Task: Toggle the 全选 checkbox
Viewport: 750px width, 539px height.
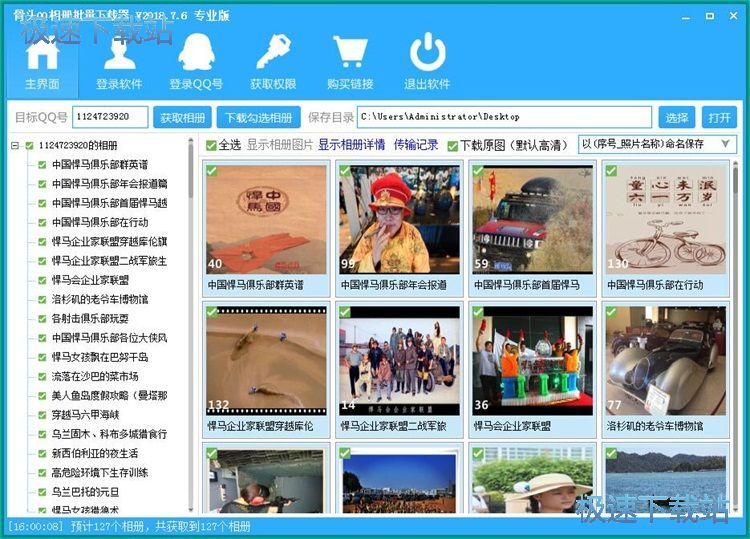Action: [211, 145]
